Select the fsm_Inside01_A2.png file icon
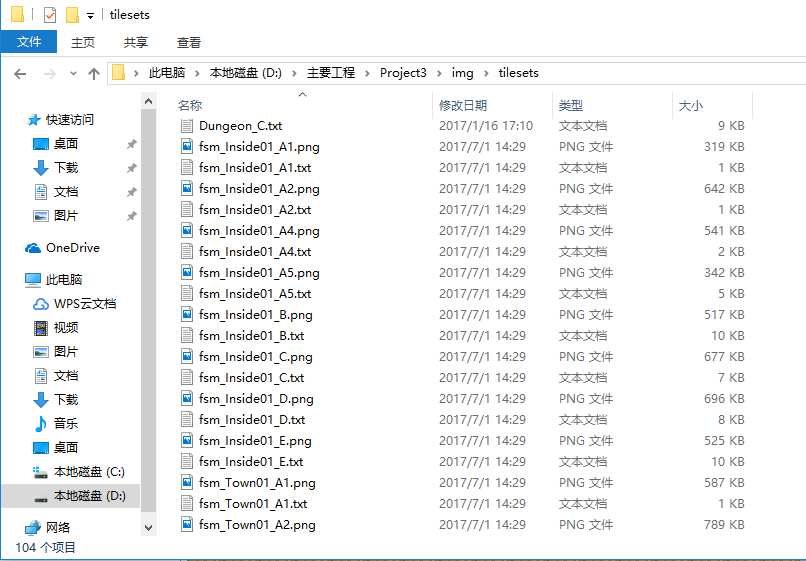 click(188, 189)
